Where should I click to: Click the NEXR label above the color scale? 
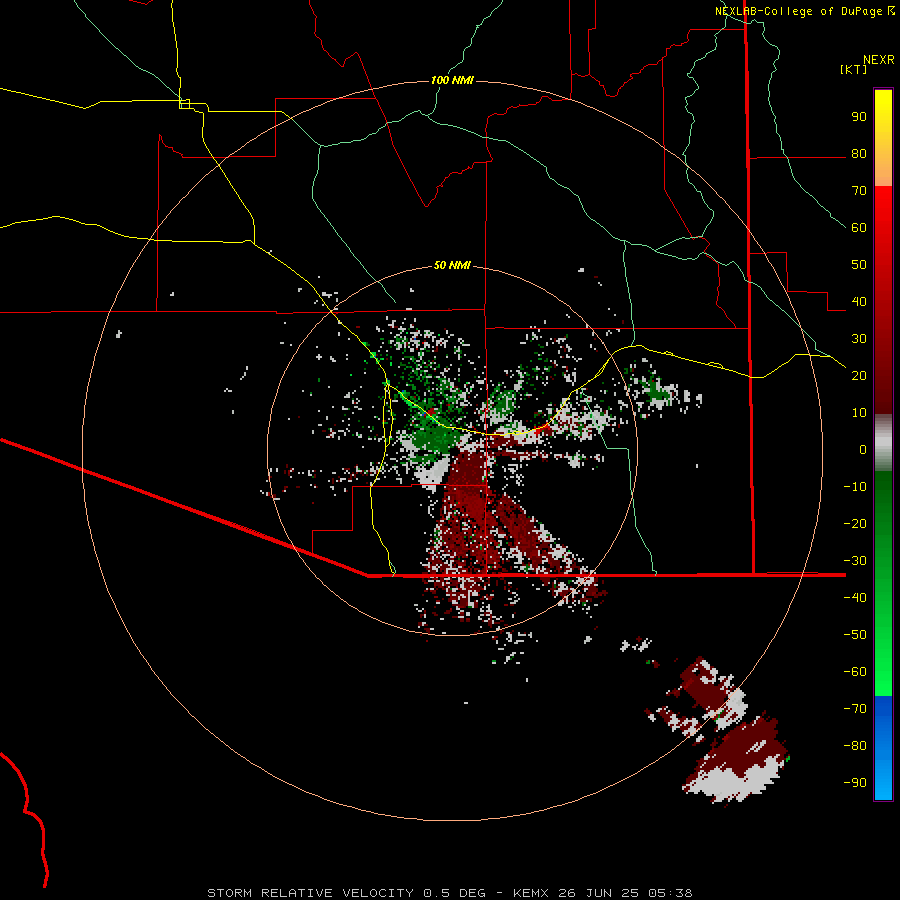(879, 60)
